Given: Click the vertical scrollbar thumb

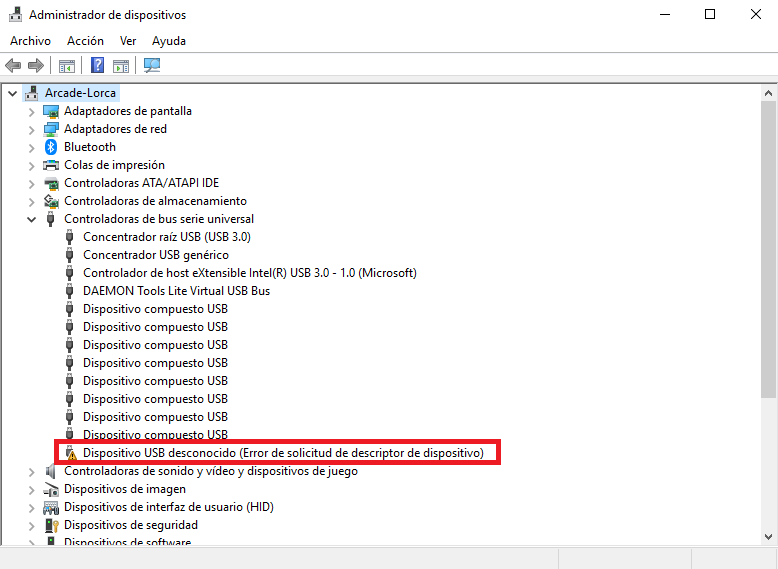Looking at the screenshot, I should (x=768, y=249).
